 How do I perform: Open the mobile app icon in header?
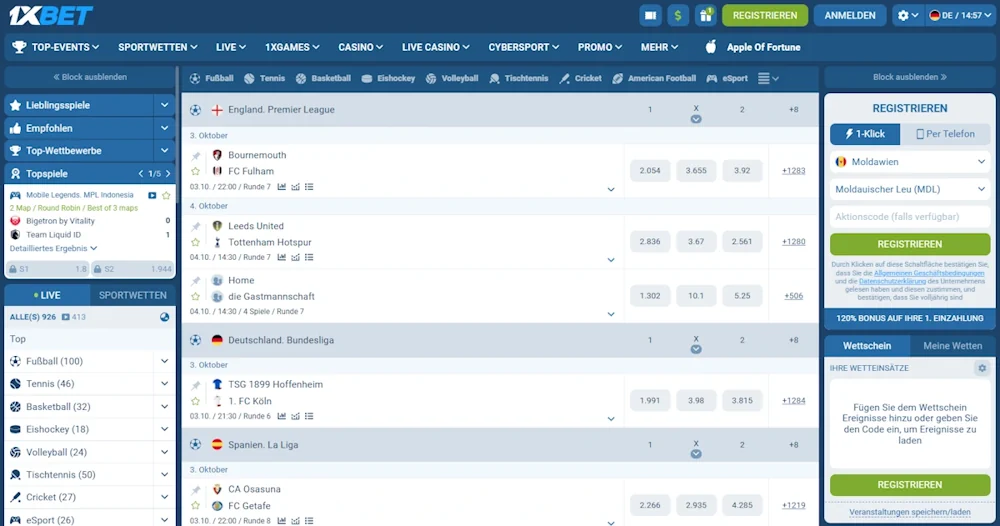(651, 15)
